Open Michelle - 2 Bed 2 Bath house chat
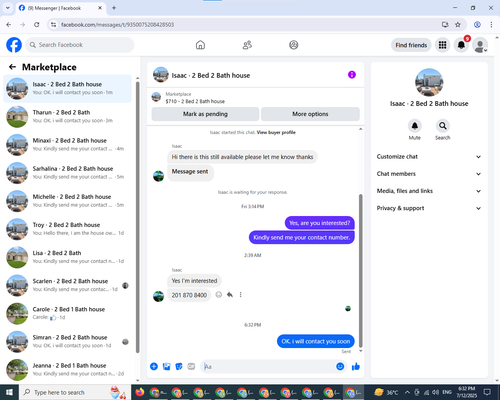This screenshot has height=400, width=500. tap(67, 201)
